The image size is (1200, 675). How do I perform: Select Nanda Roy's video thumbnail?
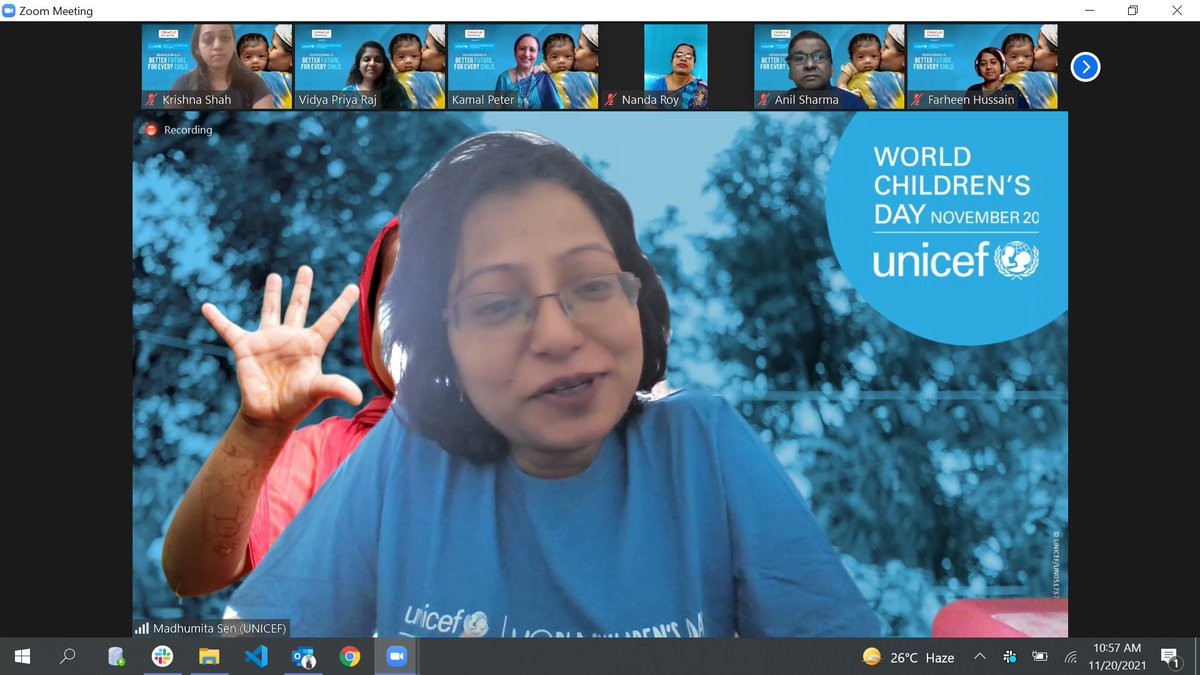coord(675,67)
